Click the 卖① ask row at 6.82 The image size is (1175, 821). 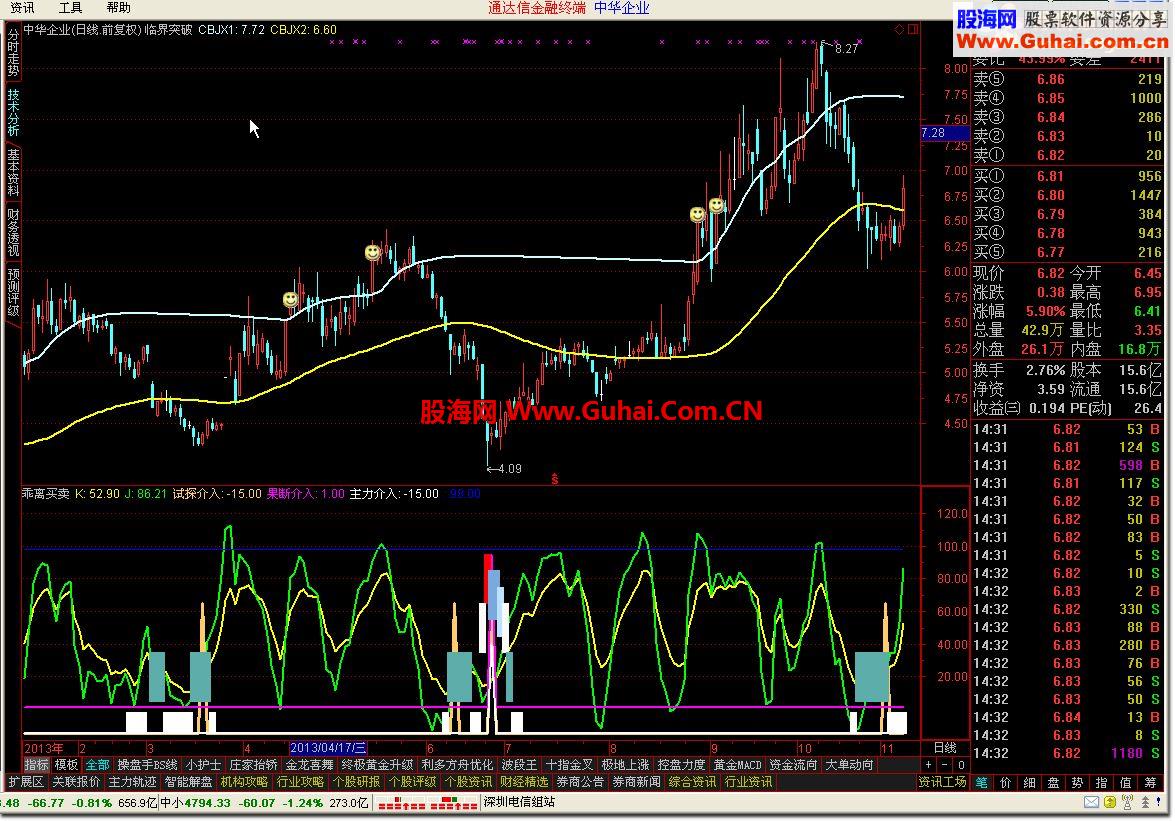click(1067, 155)
